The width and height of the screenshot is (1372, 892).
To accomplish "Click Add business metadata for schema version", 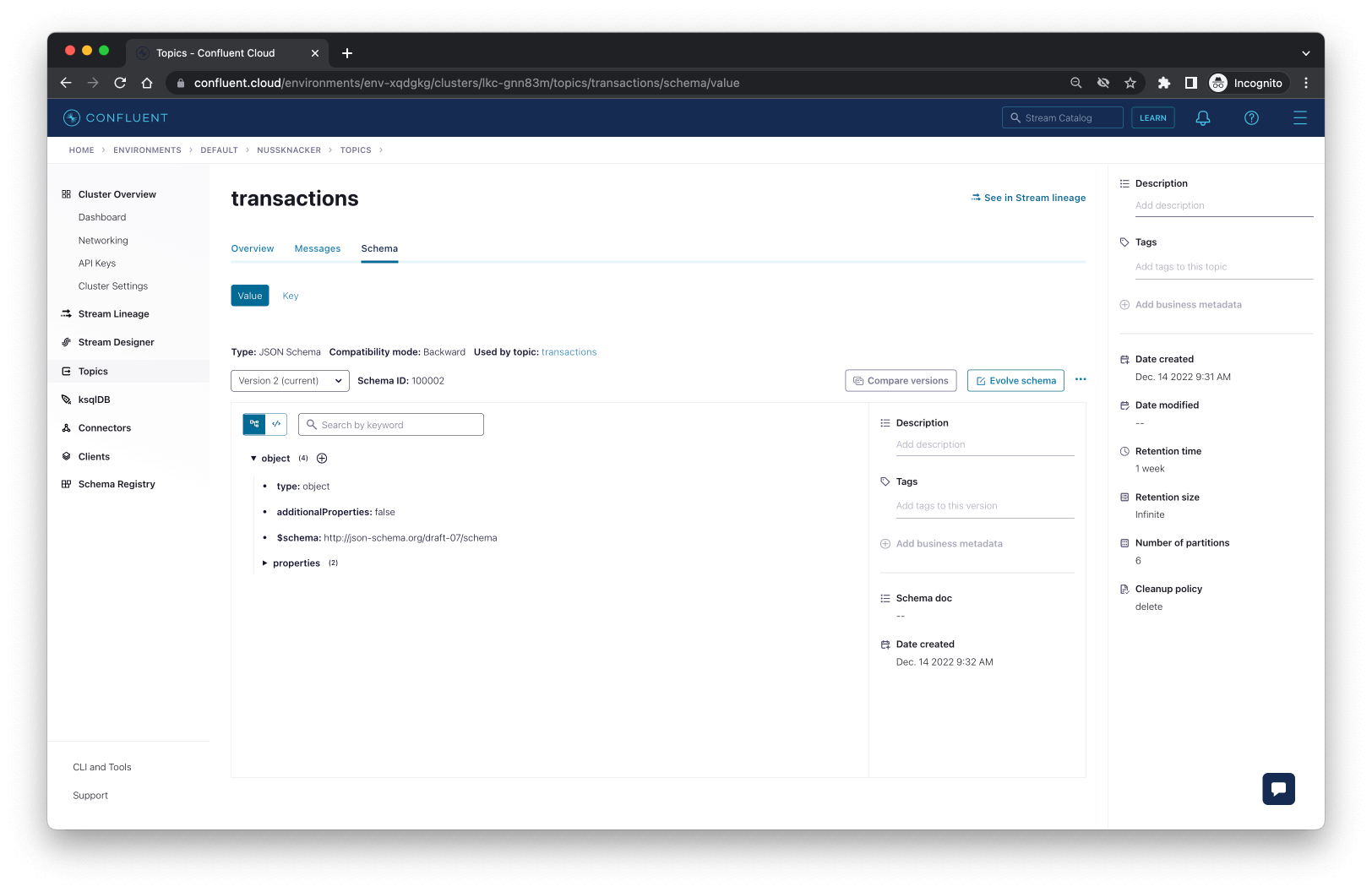I will click(941, 544).
